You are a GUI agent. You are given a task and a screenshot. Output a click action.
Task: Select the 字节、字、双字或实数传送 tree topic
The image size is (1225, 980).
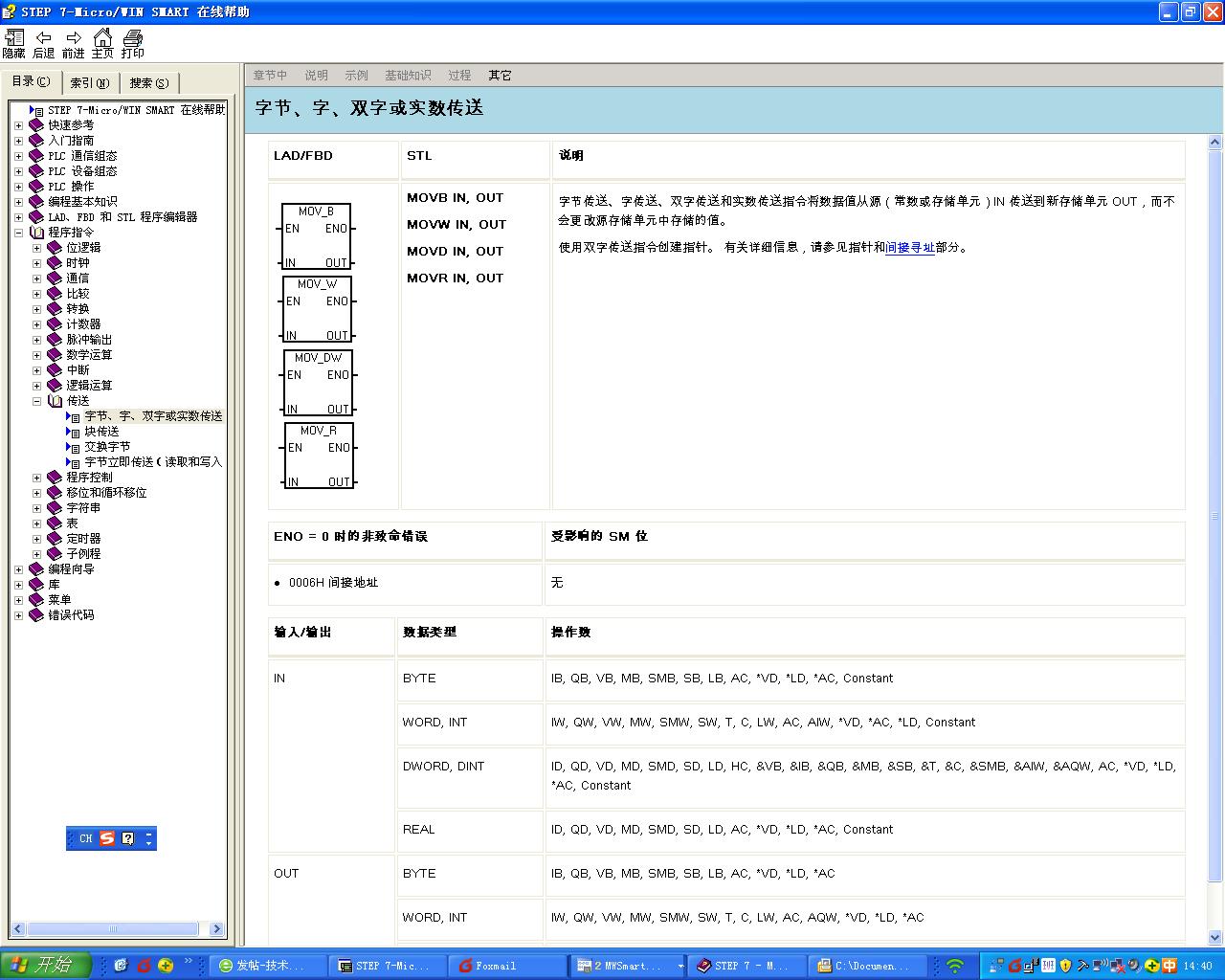tap(153, 416)
